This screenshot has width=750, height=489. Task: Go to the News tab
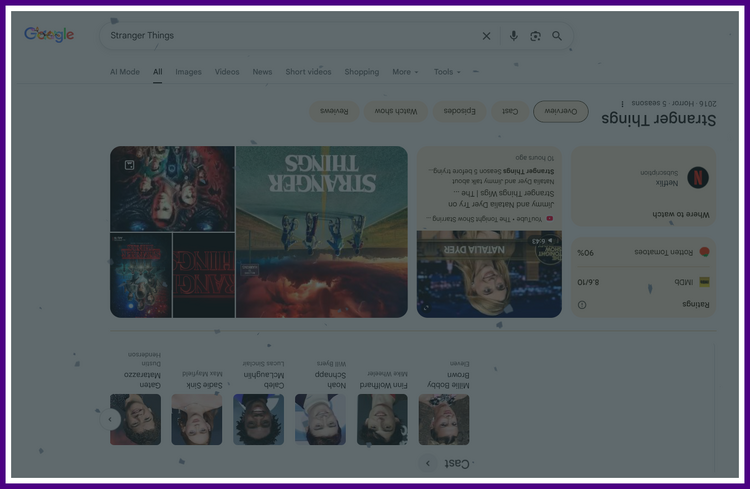coord(262,72)
